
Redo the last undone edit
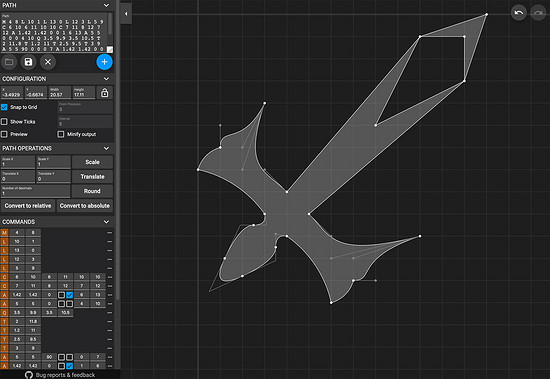538,13
